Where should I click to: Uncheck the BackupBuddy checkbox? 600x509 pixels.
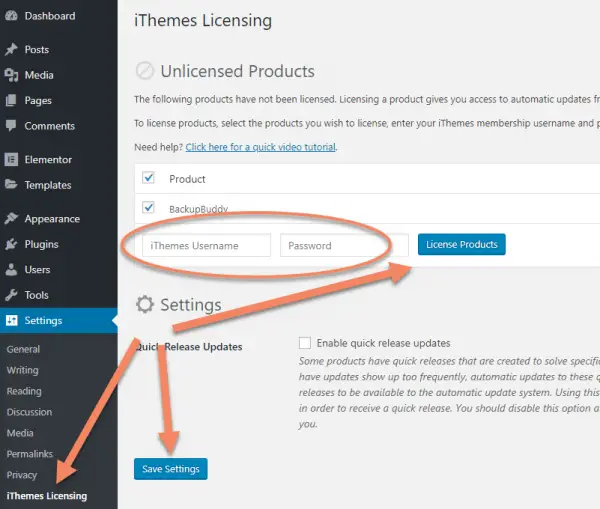pos(148,208)
